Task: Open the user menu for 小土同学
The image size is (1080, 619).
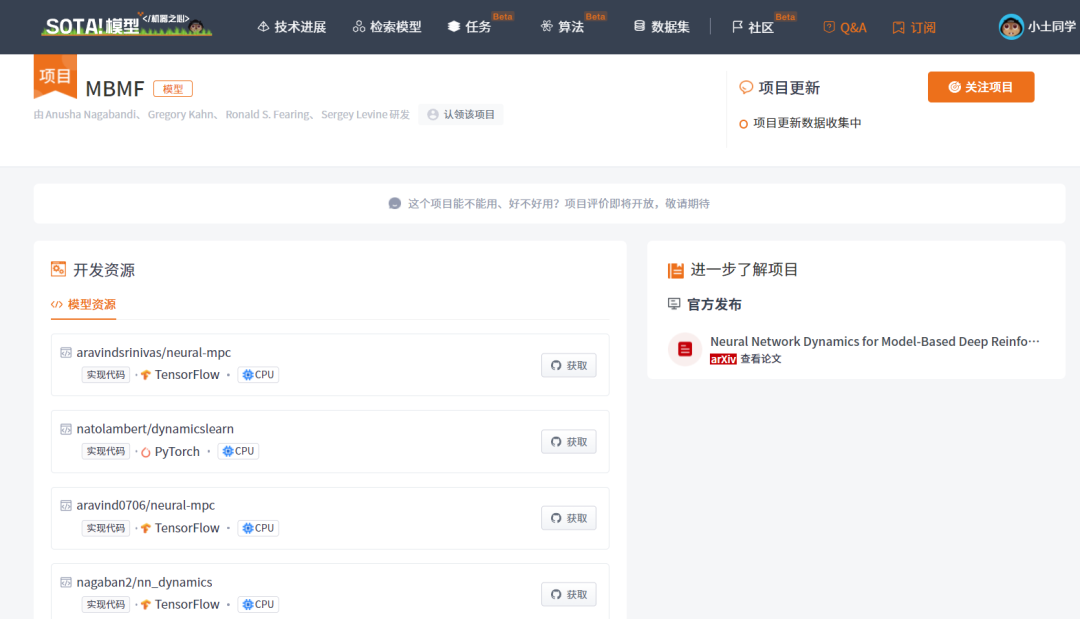Action: [1035, 27]
